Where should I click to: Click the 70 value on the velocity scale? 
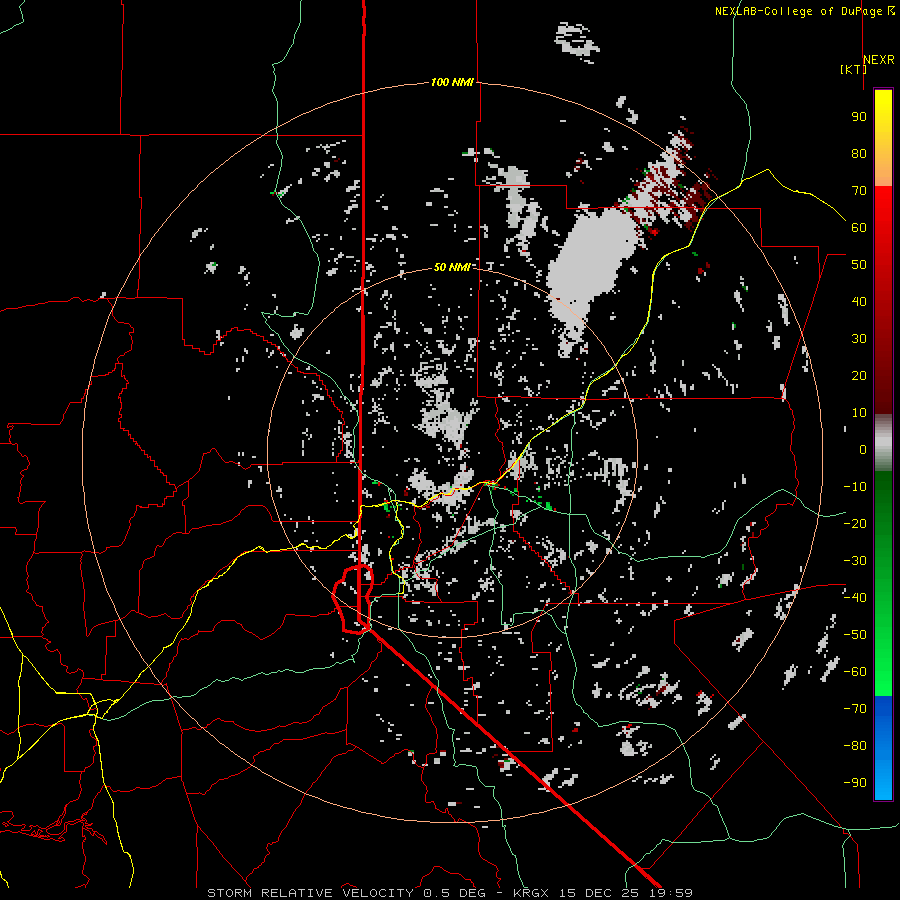[x=859, y=191]
